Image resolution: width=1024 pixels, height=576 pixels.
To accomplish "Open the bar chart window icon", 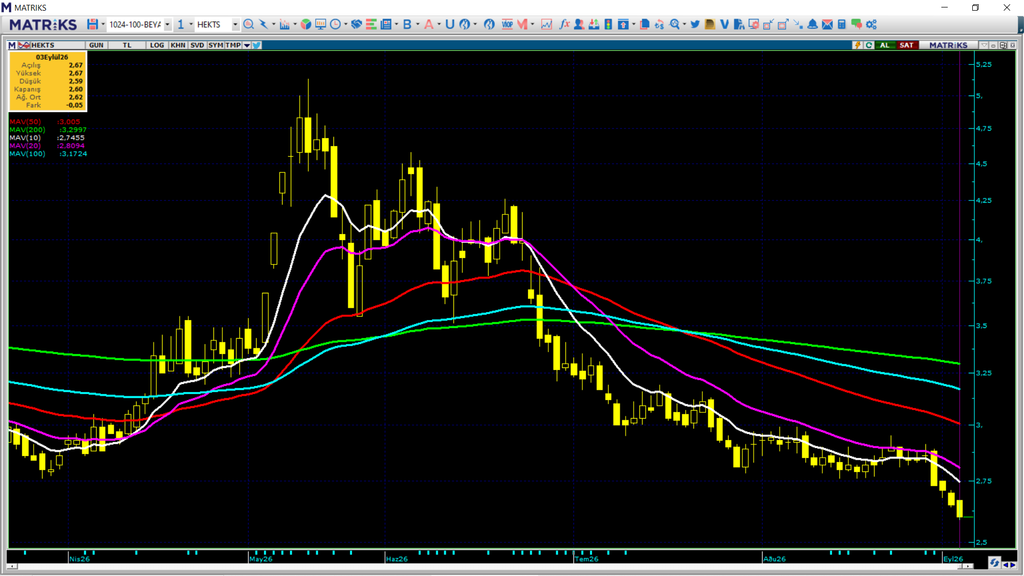I will [x=285, y=24].
